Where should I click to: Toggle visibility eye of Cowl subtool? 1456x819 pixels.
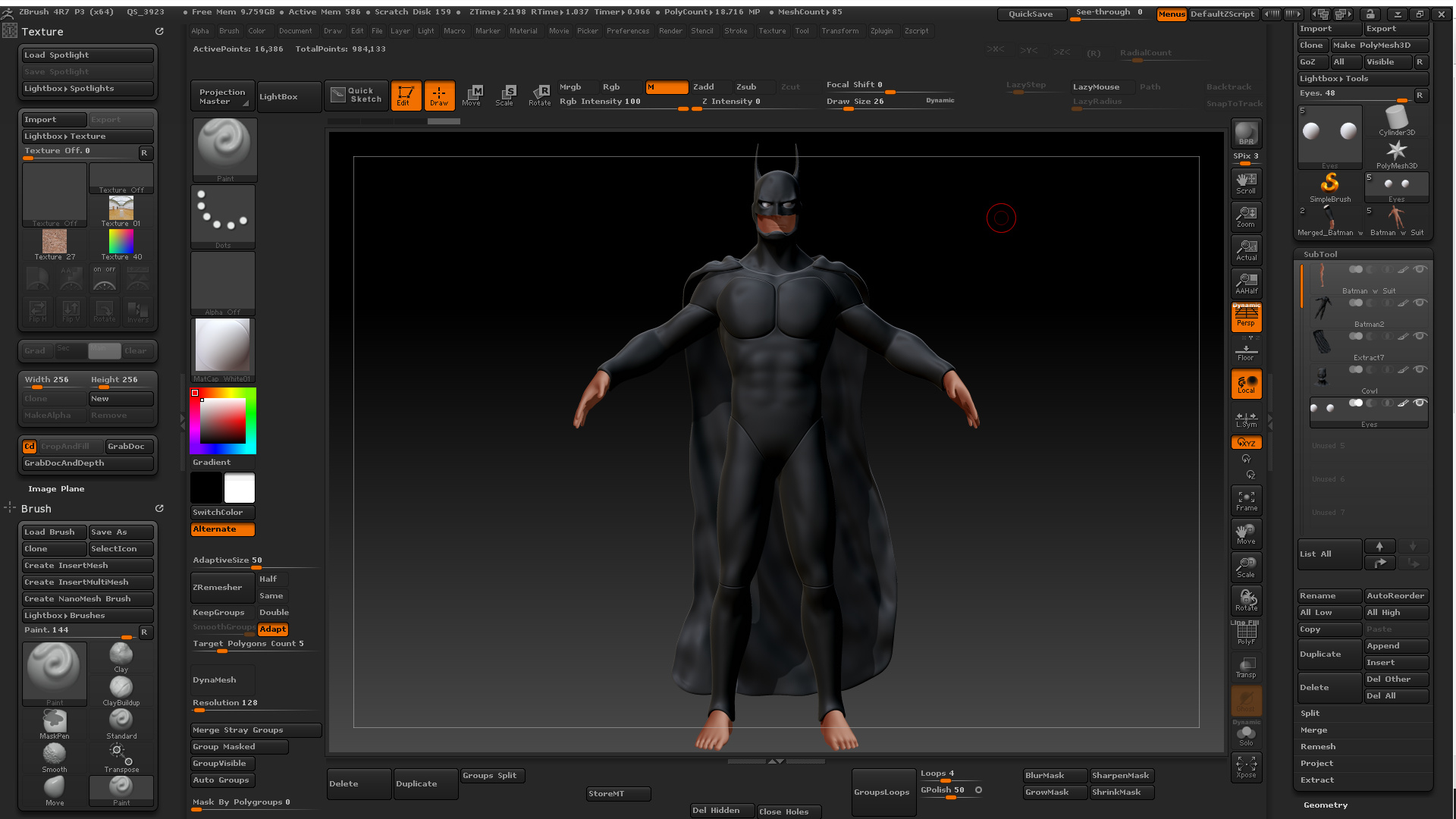(1420, 369)
